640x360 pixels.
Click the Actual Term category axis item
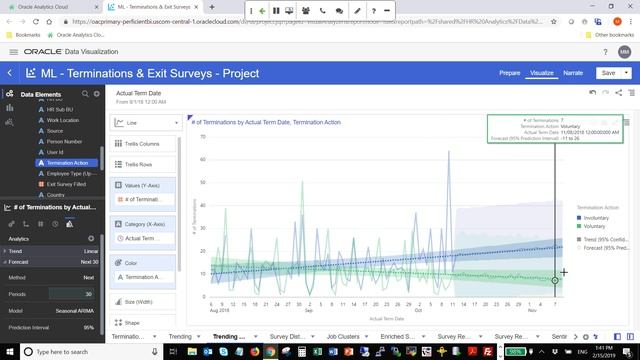[x=143, y=238]
